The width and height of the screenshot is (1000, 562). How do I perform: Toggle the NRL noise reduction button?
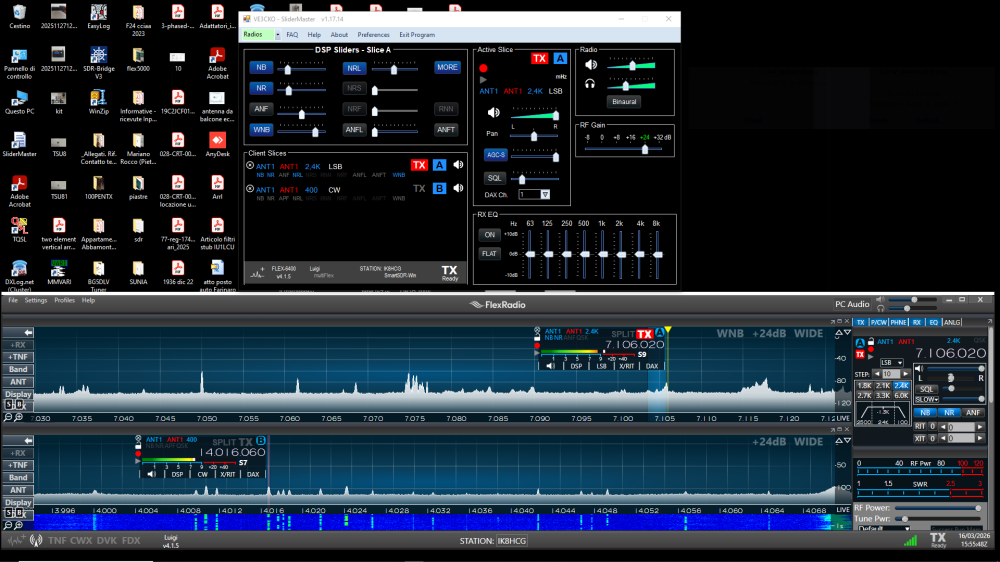tap(354, 68)
